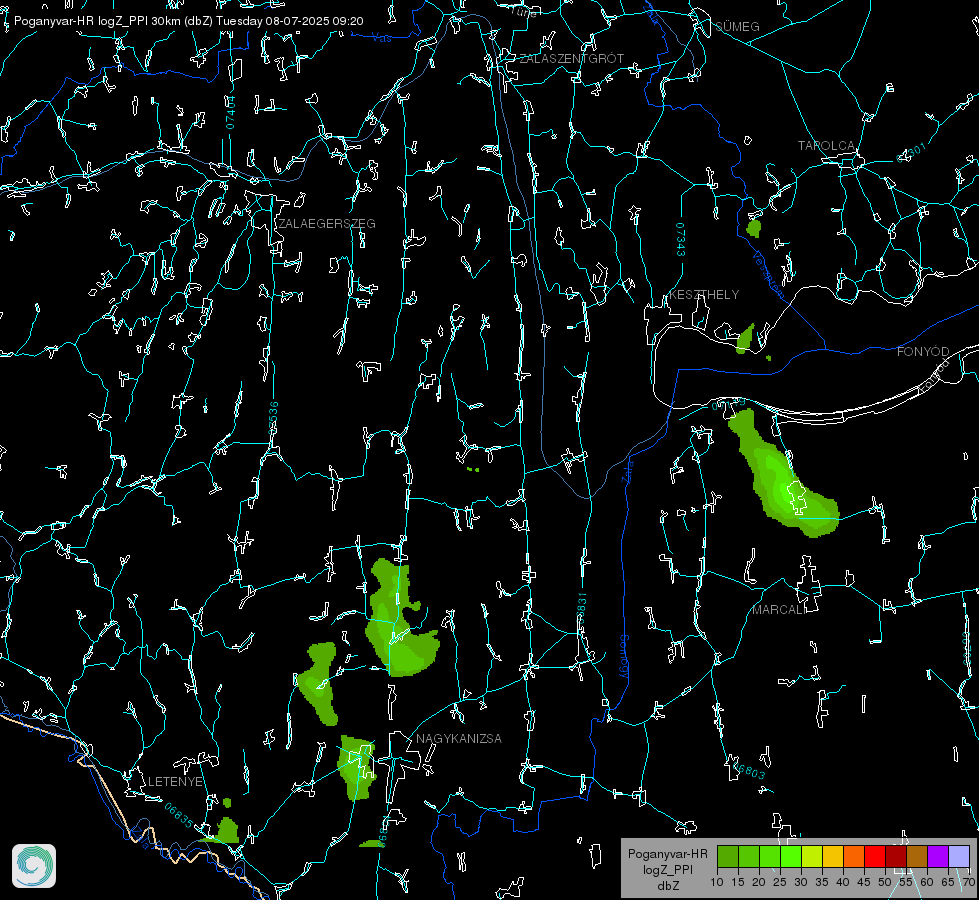Click the Poganyvar-HR legend label

tap(667, 854)
